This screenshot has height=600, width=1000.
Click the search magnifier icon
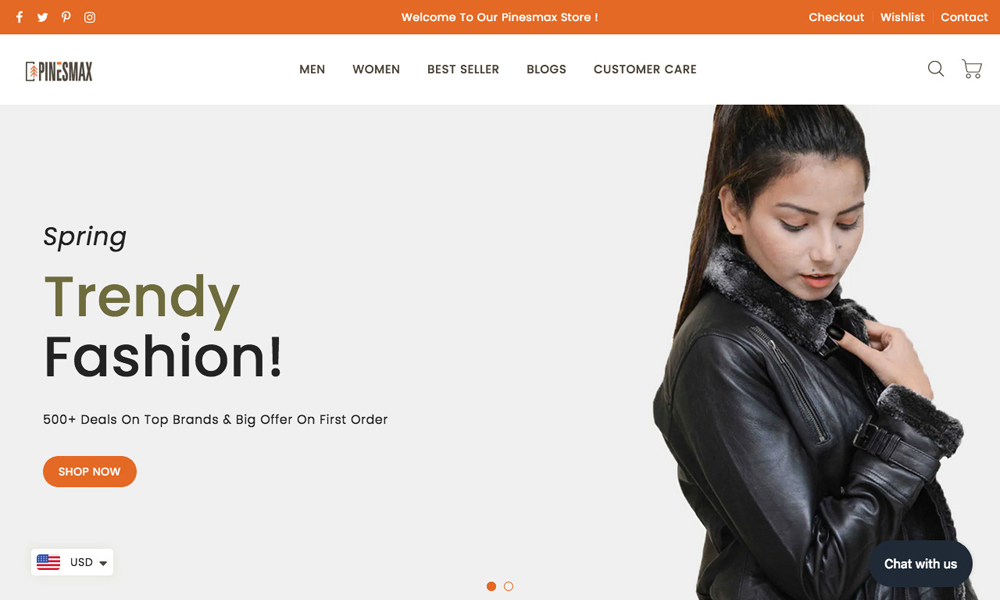(x=936, y=69)
